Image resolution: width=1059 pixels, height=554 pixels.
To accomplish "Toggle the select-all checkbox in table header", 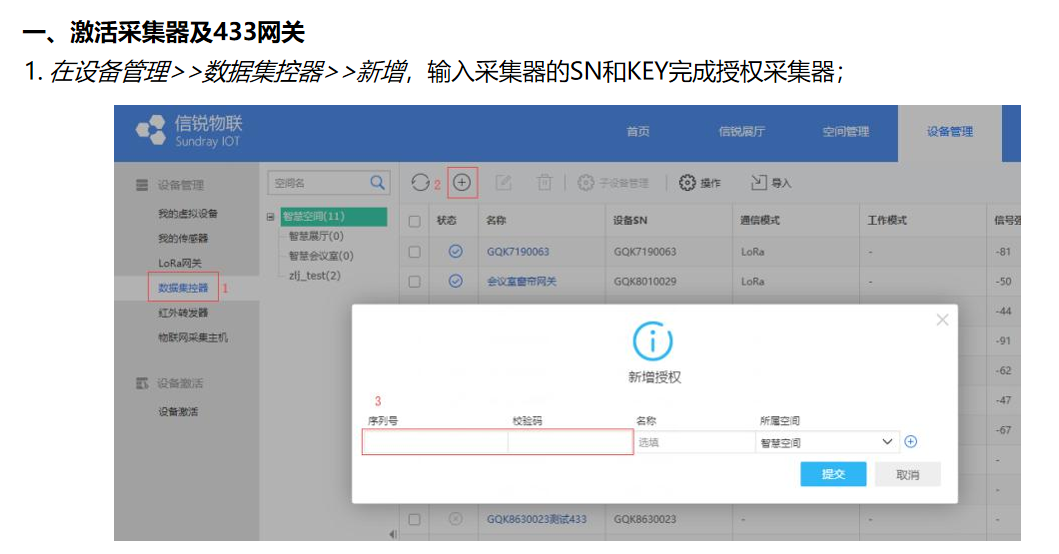I will click(415, 221).
